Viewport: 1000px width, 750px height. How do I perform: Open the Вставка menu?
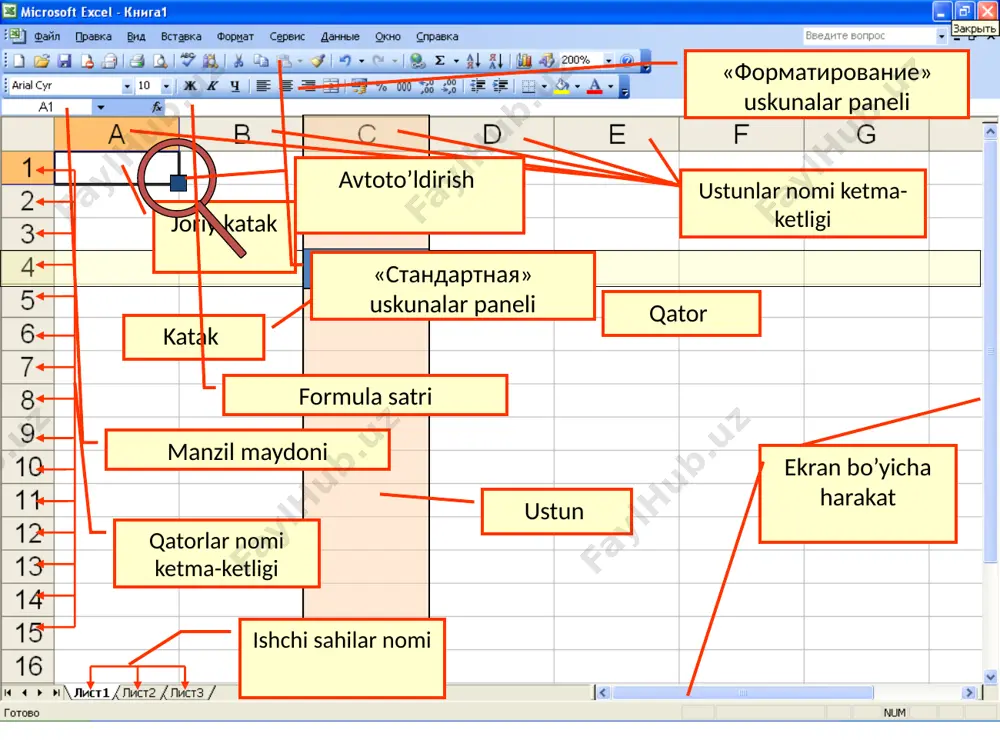pyautogui.click(x=181, y=37)
